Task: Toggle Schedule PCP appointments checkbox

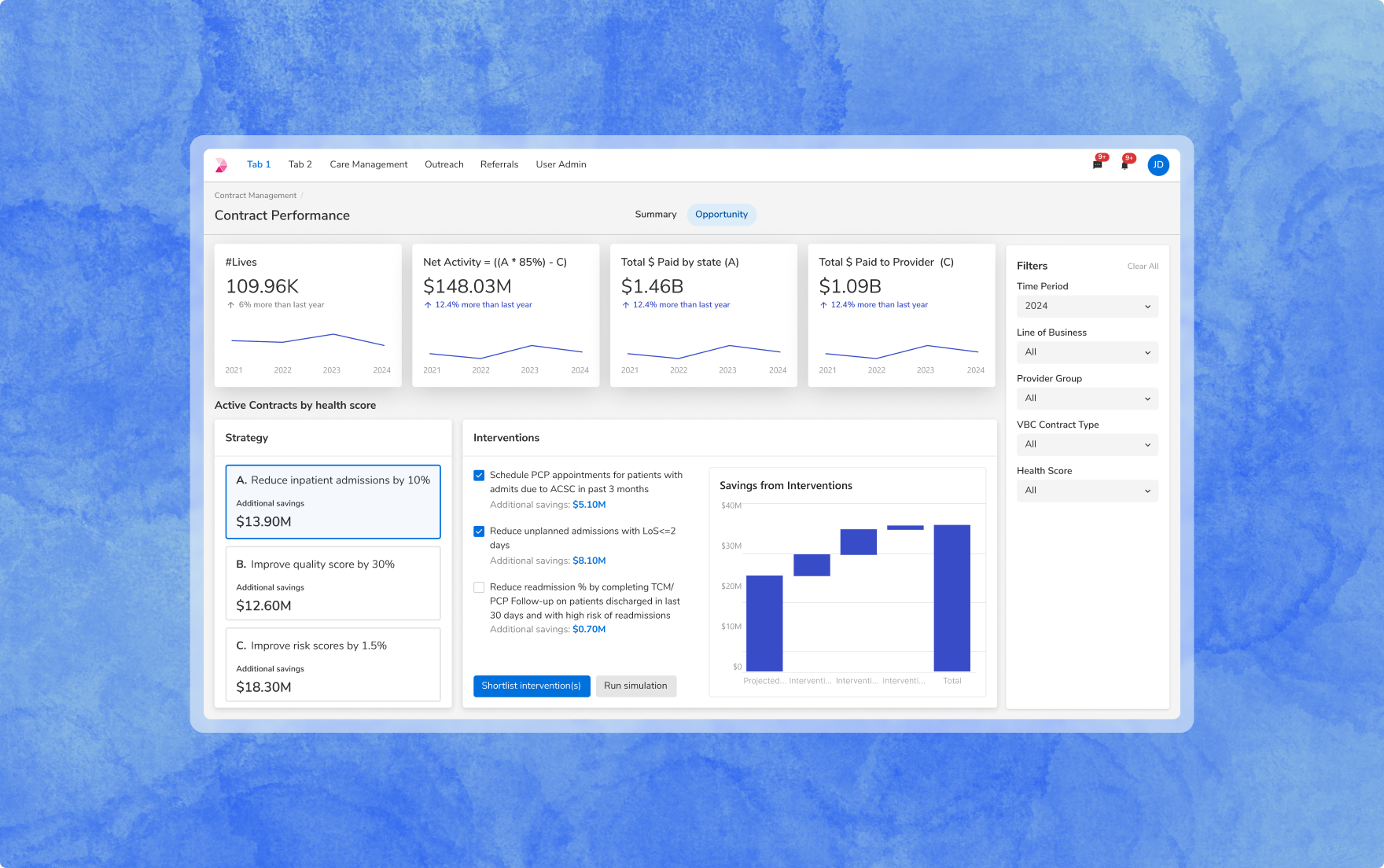Action: point(479,476)
